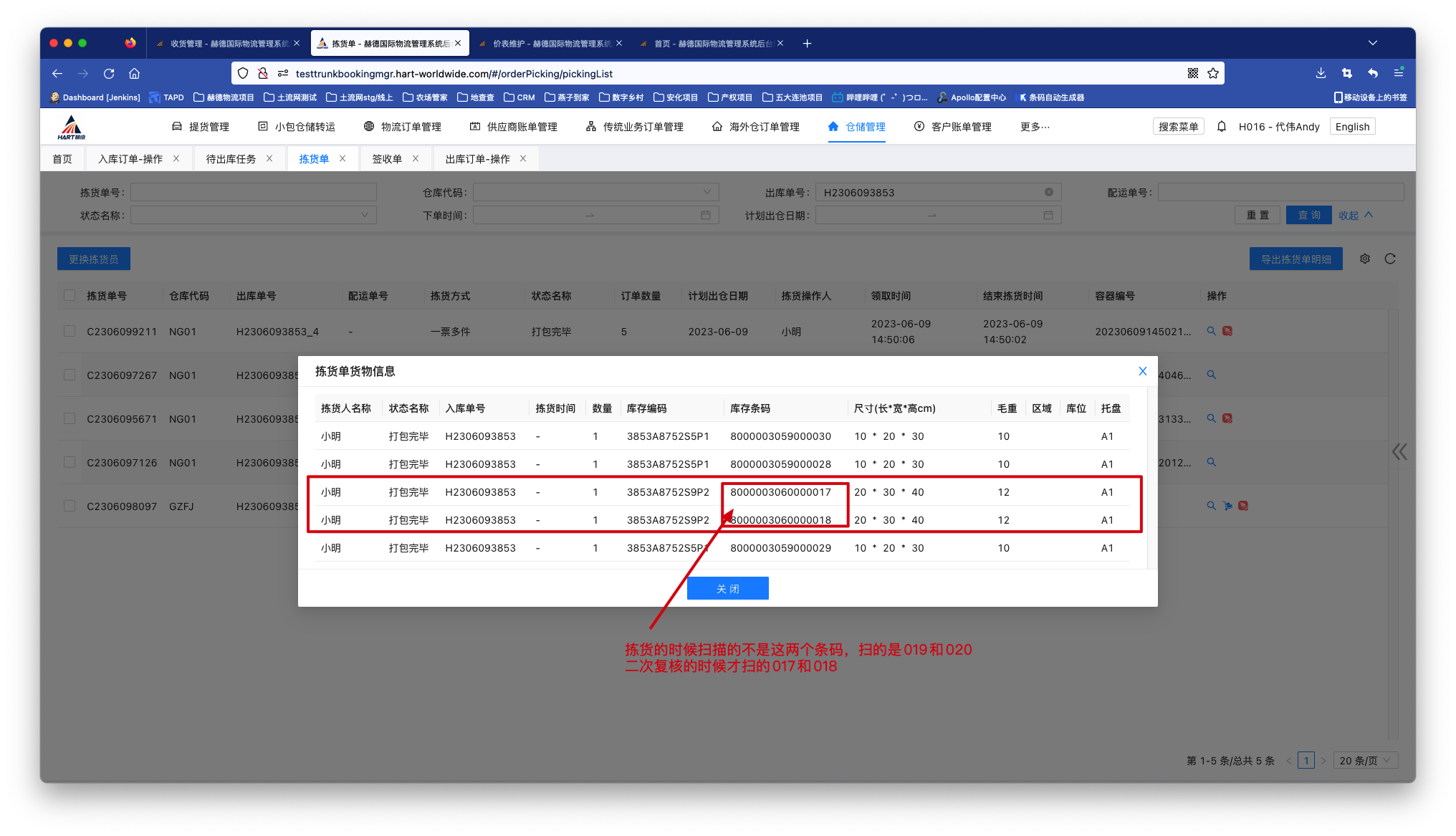The height and width of the screenshot is (836, 1456).
Task: Switch to the 待出库任务 tab
Action: [231, 159]
